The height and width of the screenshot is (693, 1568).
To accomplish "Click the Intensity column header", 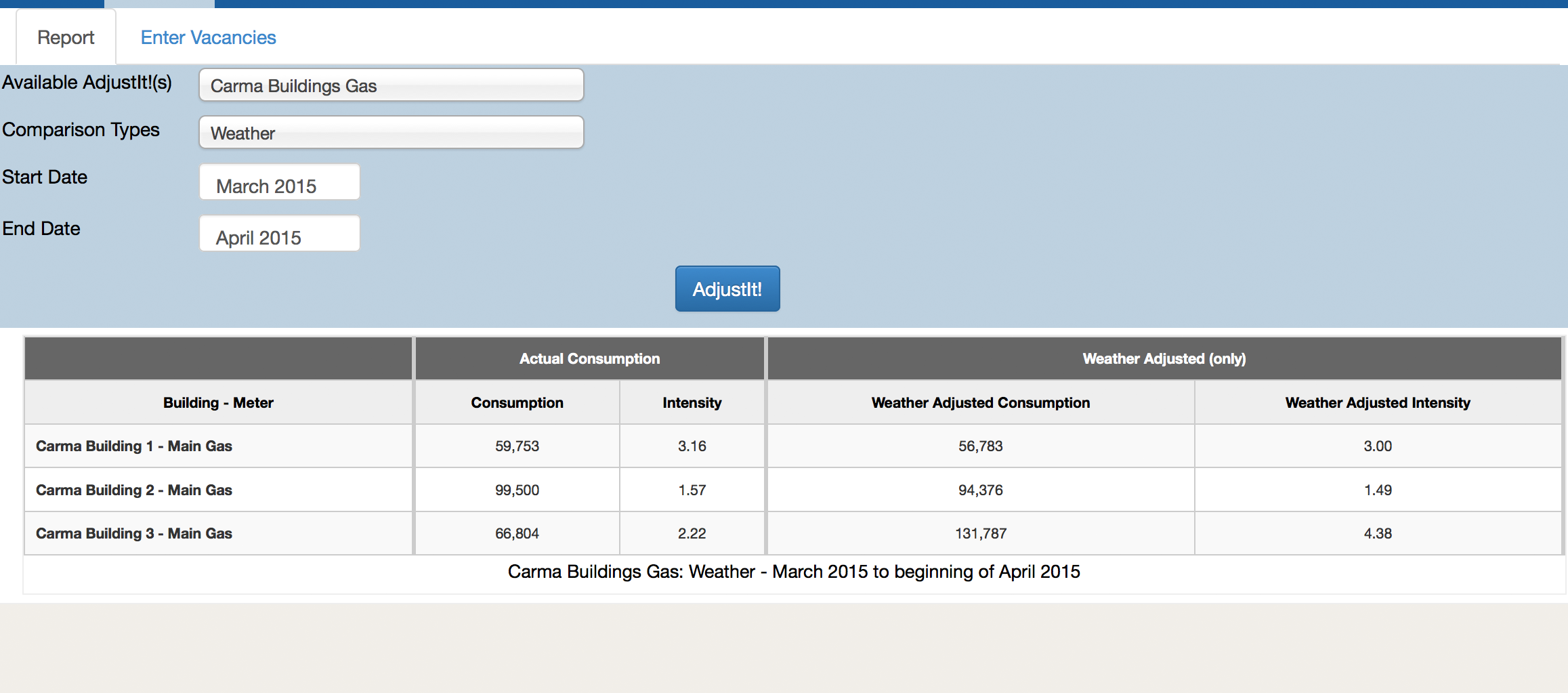I will pos(692,403).
